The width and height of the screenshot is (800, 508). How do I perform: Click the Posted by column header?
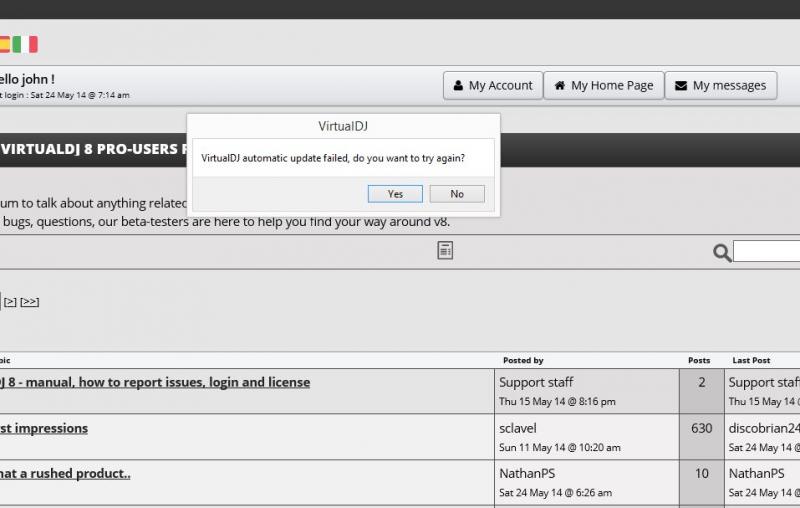[523, 361]
